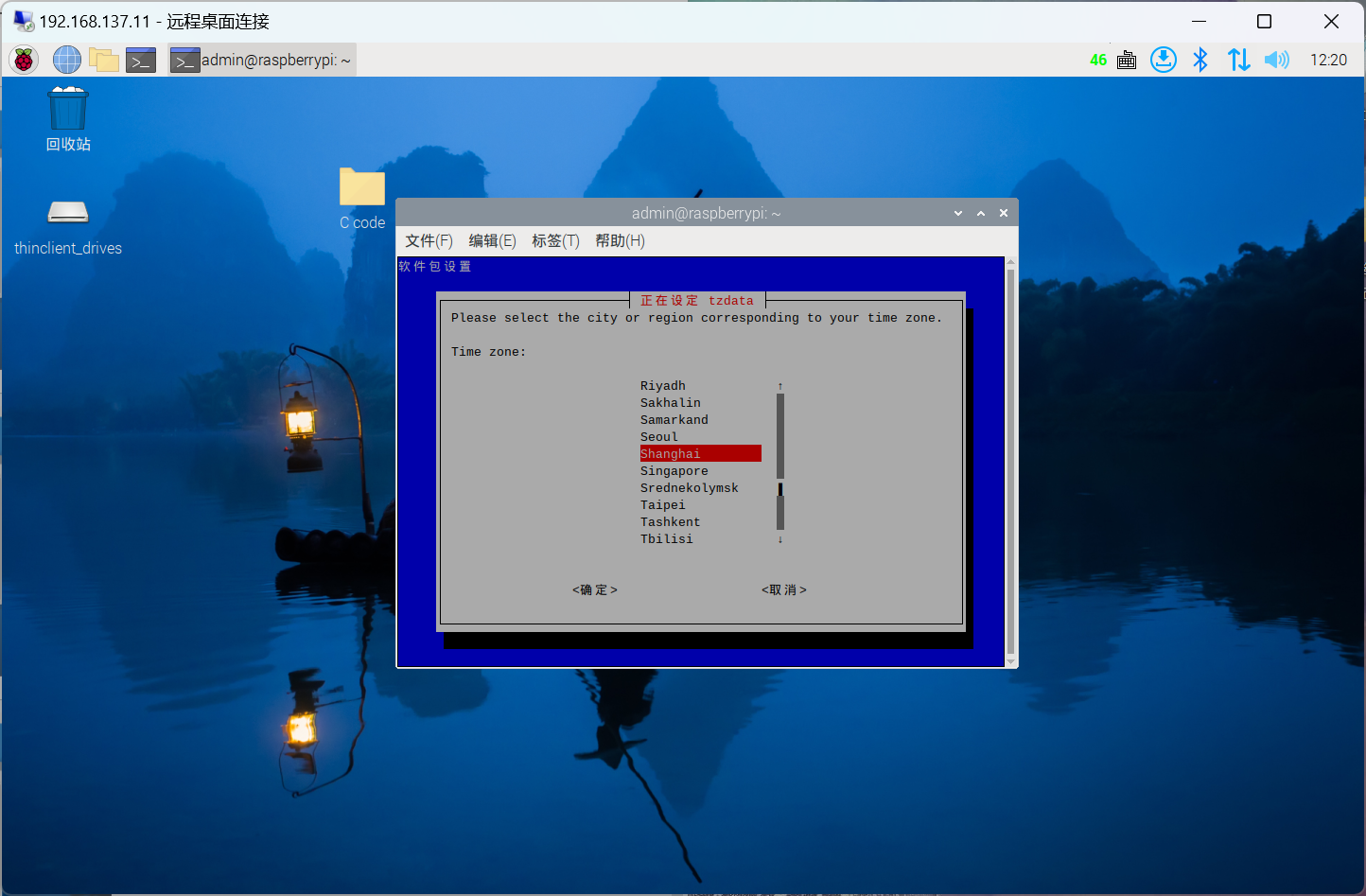Select the admin@raspberrypi taskbar window button
Image resolution: width=1366 pixels, height=896 pixels.
(262, 60)
